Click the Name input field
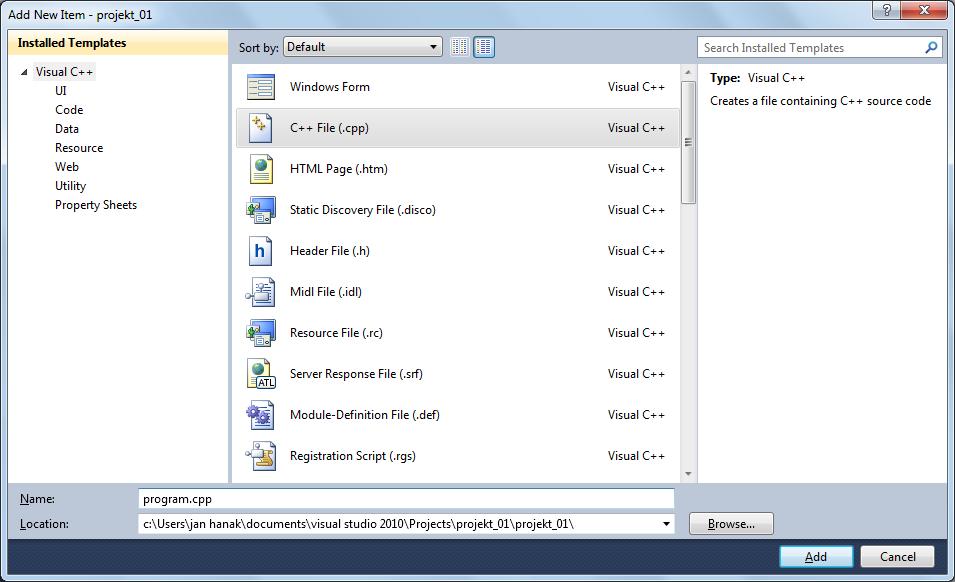Image resolution: width=955 pixels, height=582 pixels. click(406, 499)
